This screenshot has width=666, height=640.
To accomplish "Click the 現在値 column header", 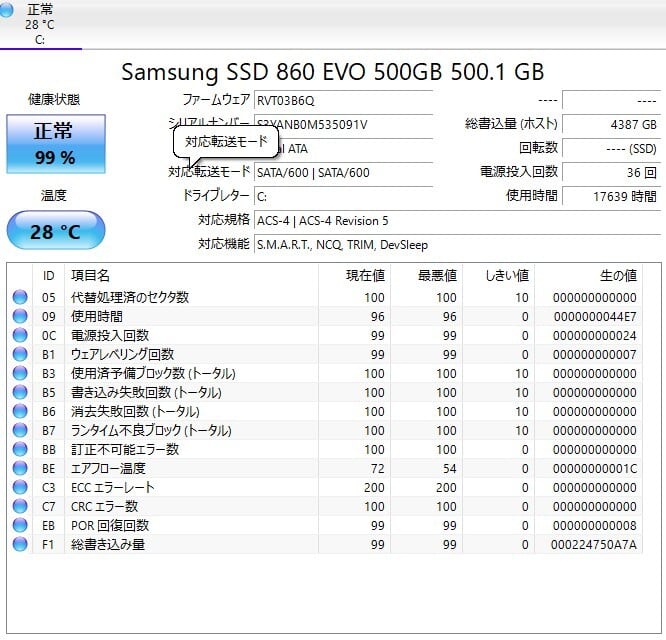I will tap(355, 276).
